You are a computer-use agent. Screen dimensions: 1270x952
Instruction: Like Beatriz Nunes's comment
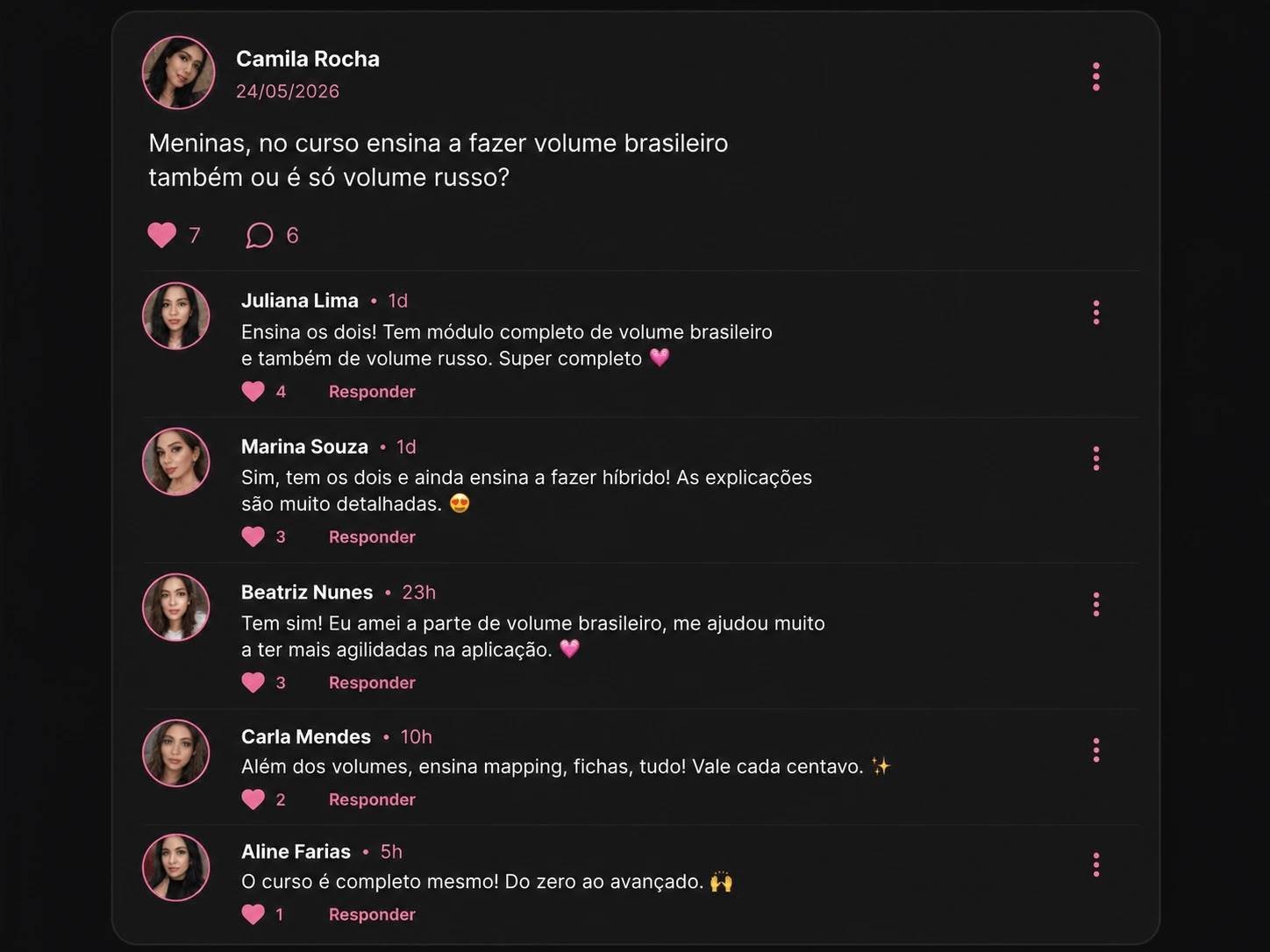[253, 682]
